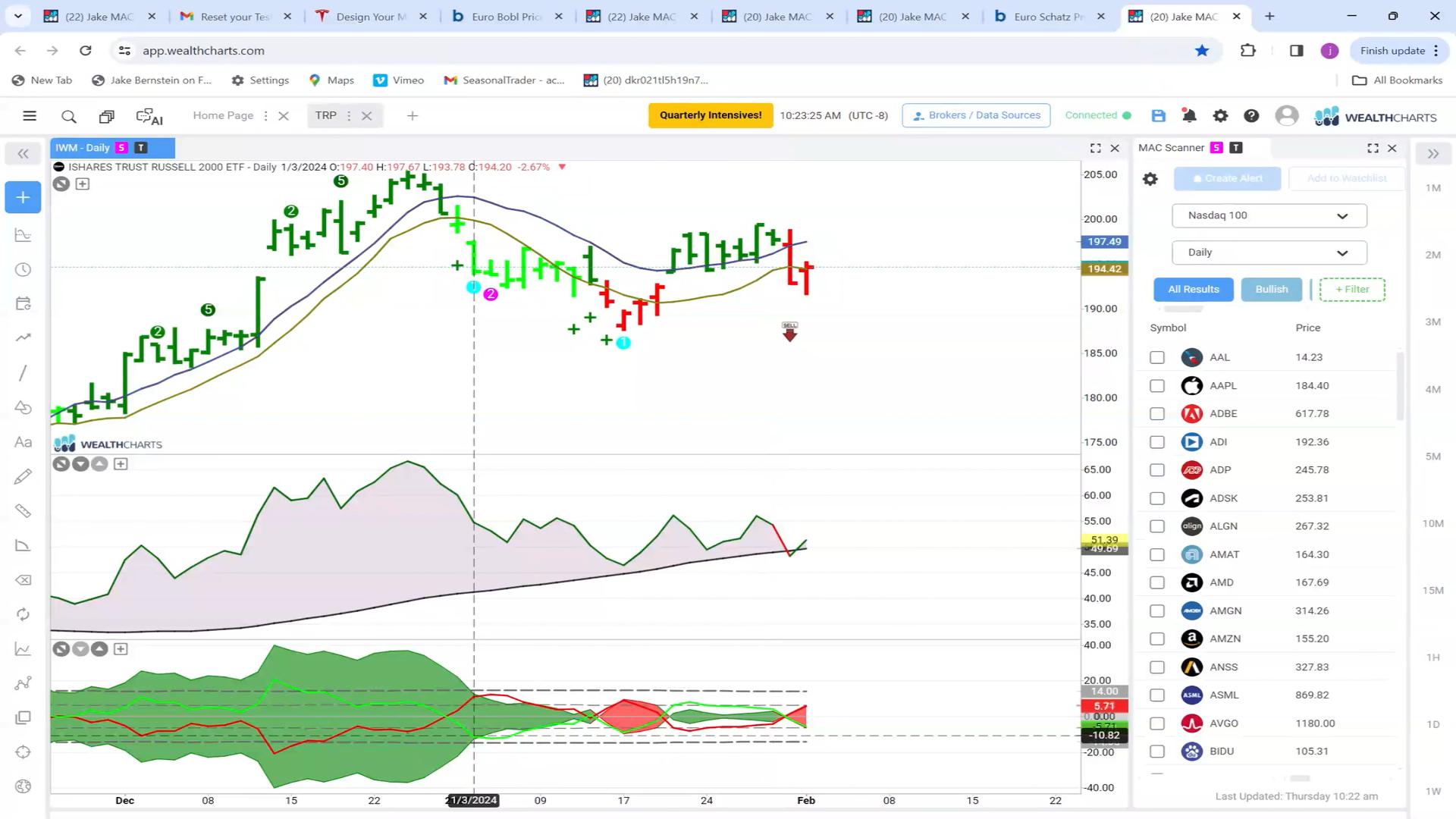Click the calendar tool icon in sidebar
The height and width of the screenshot is (819, 1456).
pos(24,304)
